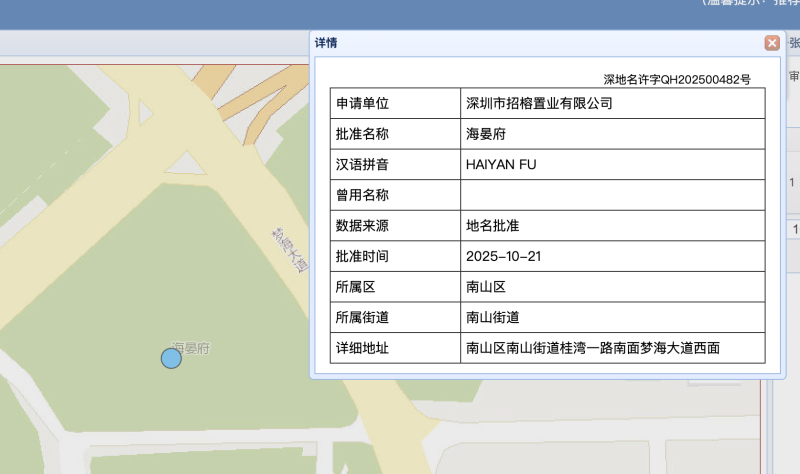Viewport: 800px width, 474px height.
Task: Click the 地名批准 value cell
Action: tap(613, 226)
